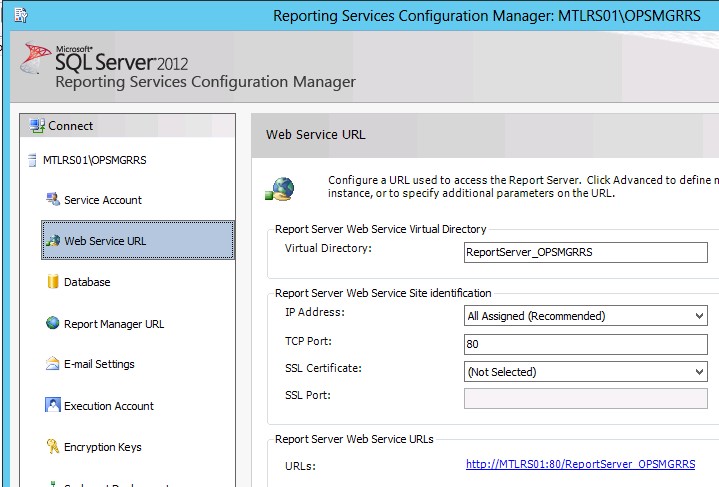Select Web Service URL sidebar item
The image size is (719, 487).
[138, 240]
